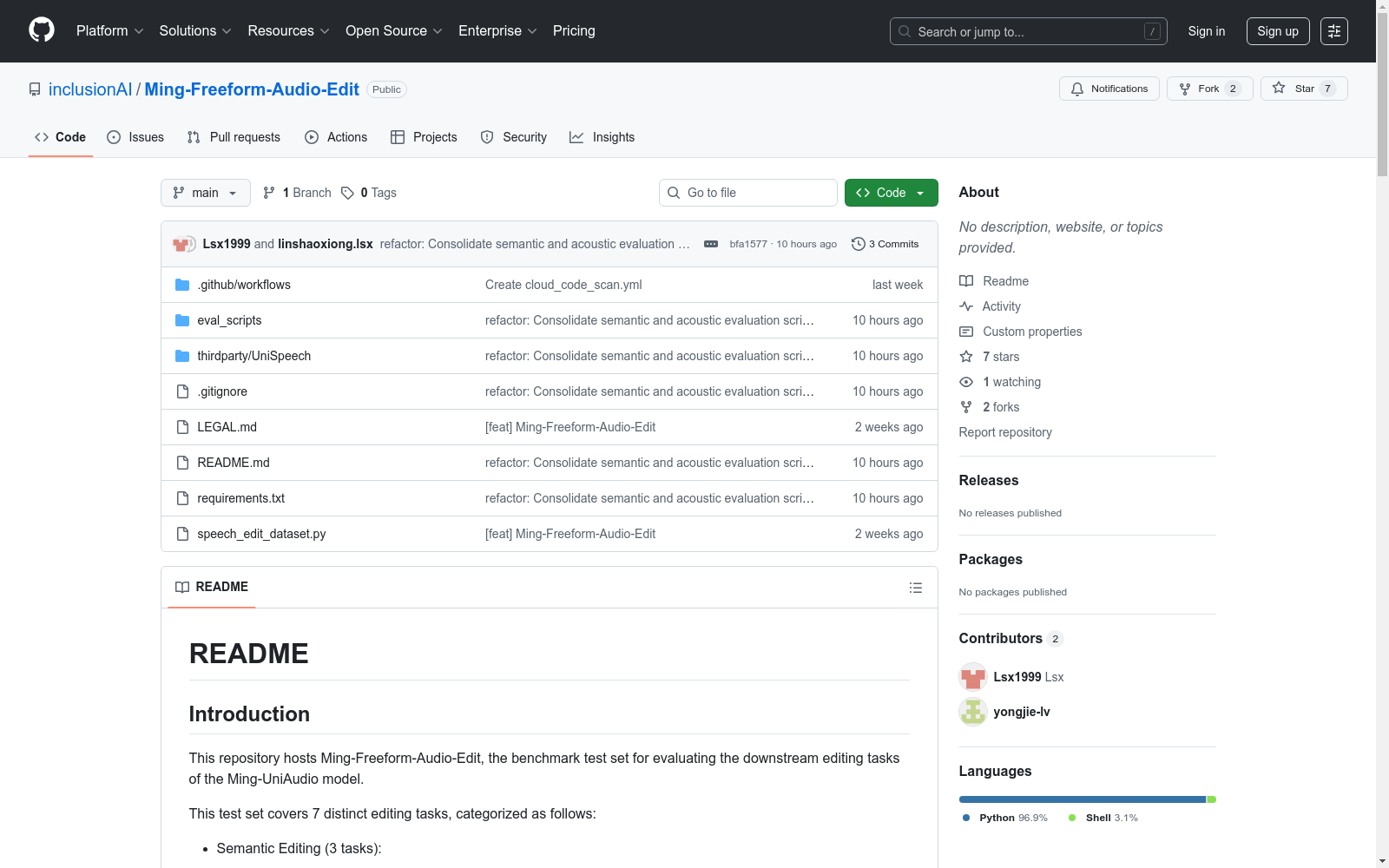The image size is (1389, 868).
Task: Click the LEGAL.md file icon
Action: (182, 427)
